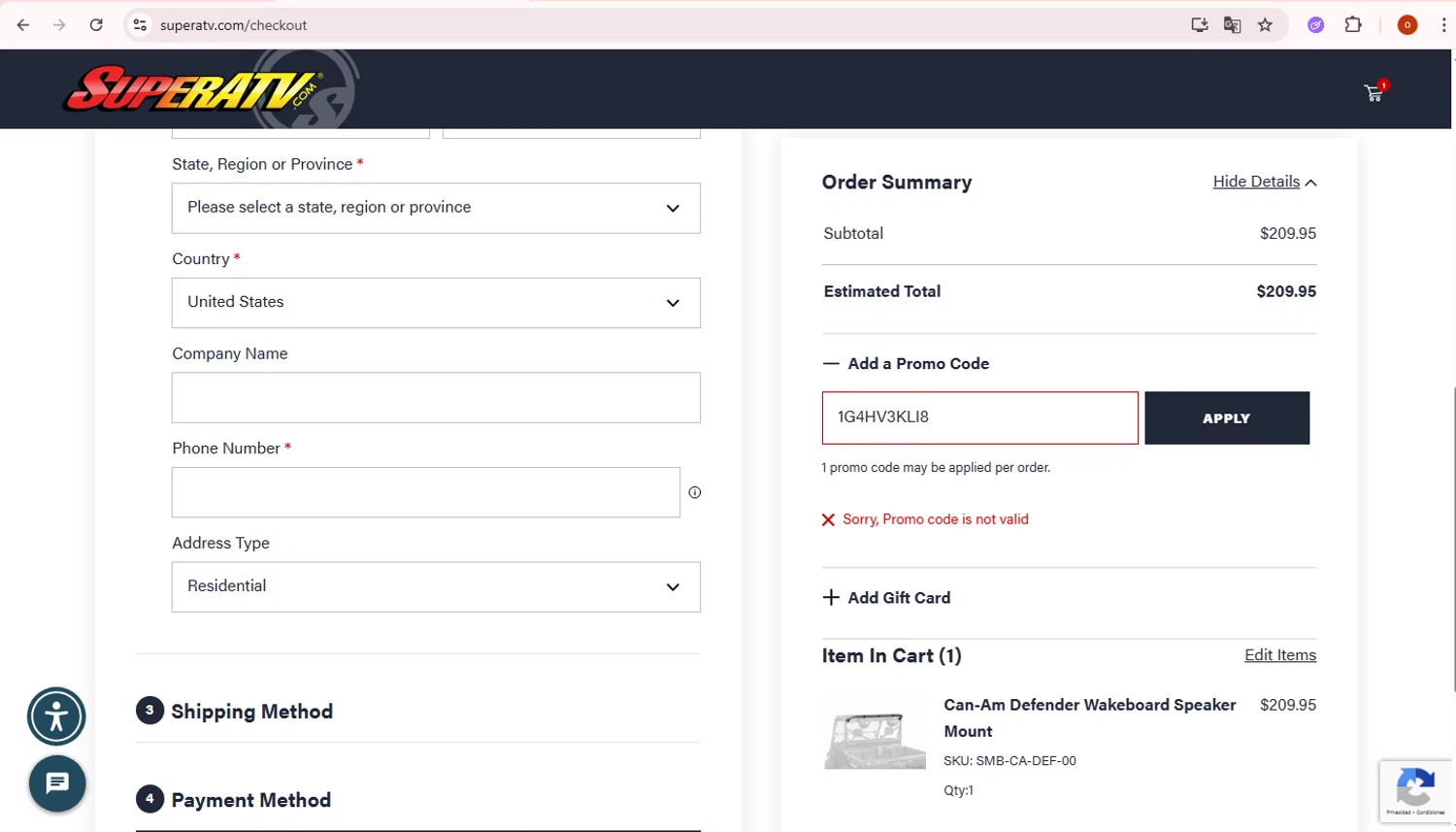Go back to the previous page
Viewport: 1456px width, 832px height.
point(23,25)
